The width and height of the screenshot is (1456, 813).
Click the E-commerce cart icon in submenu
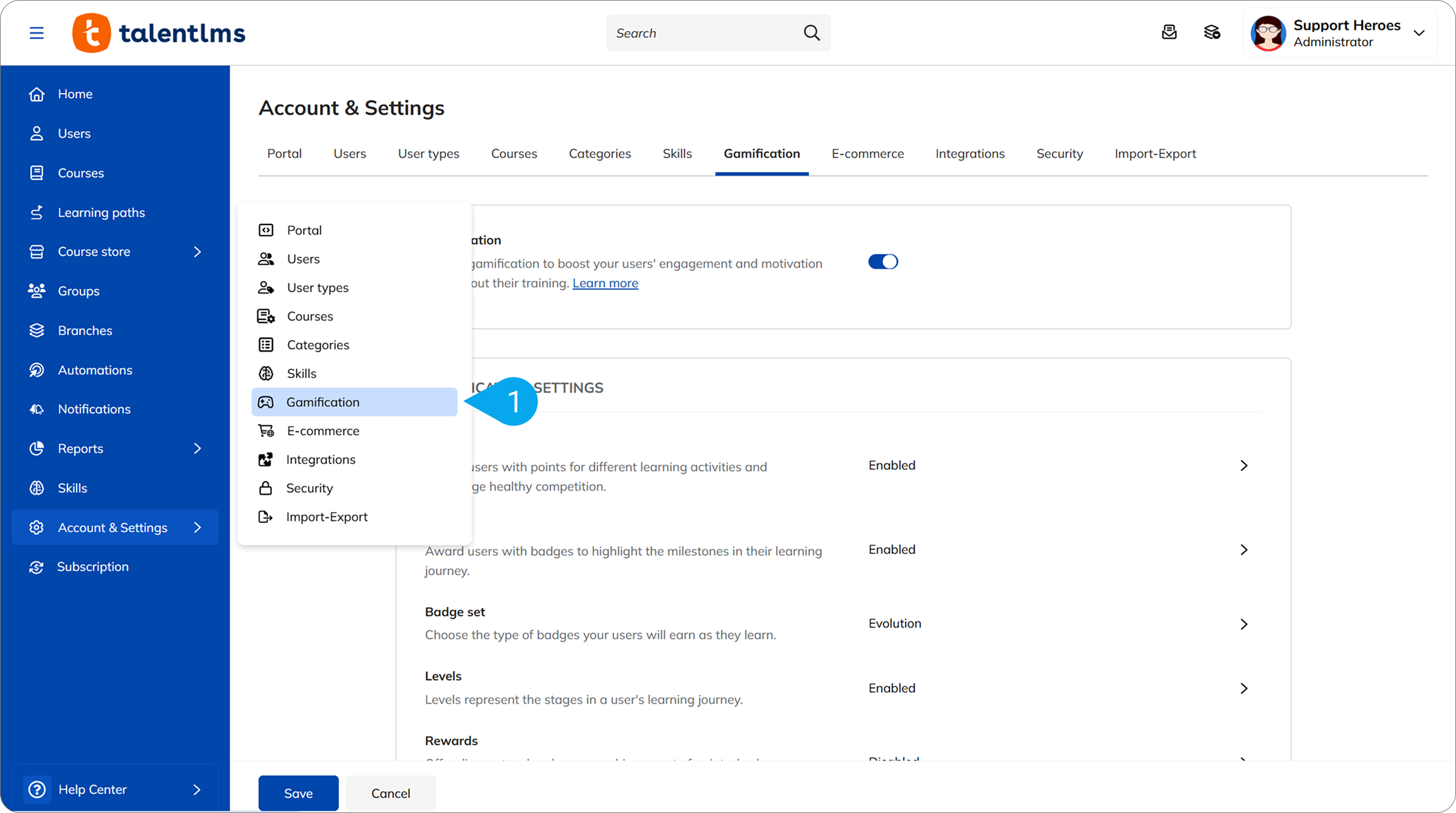tap(266, 431)
